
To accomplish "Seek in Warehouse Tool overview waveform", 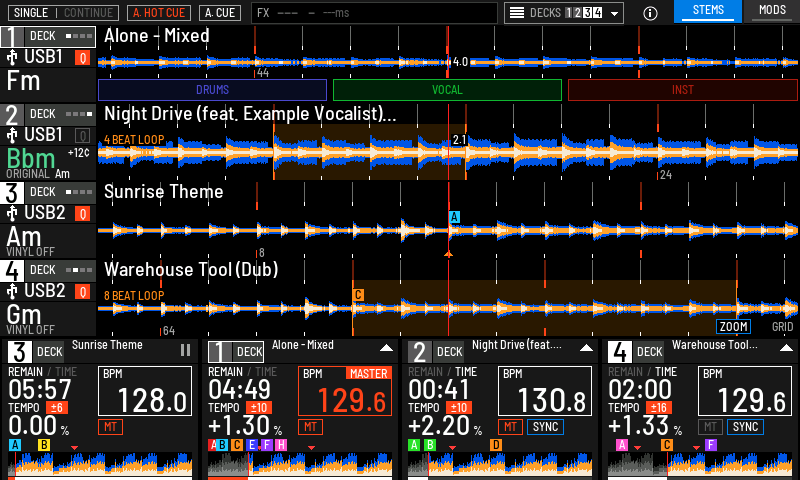I will [700, 465].
